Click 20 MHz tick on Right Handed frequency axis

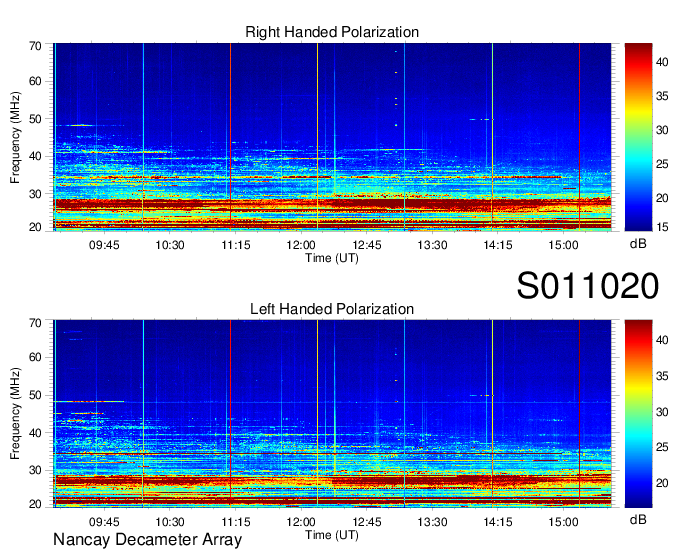35,227
